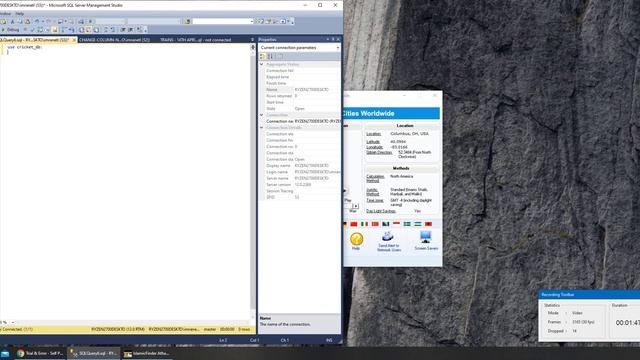This screenshot has width=640, height=360.
Task: Click the Find icon beside the toolbar search box
Action: 188,21
